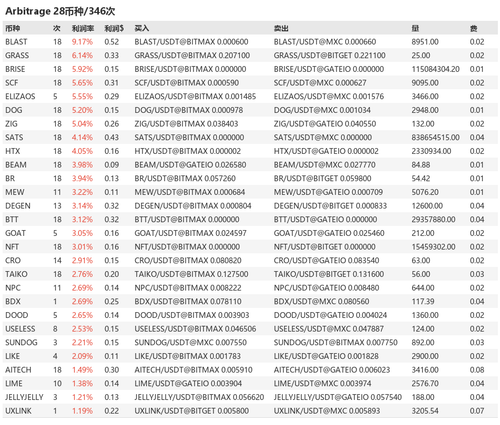Screen dimensions: 500x425
Task: Click the AITECH fee value 0.08
Action: click(477, 370)
